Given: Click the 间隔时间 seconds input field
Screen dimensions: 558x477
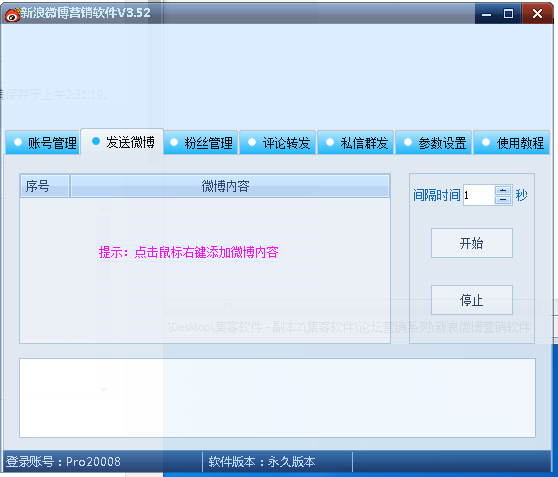Looking at the screenshot, I should (x=479, y=195).
